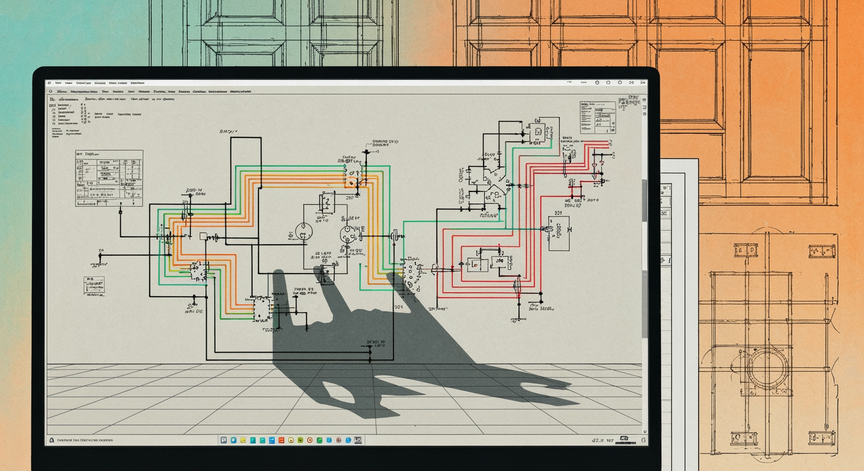The width and height of the screenshot is (864, 471).
Task: Click the grey picture icon ending the taskbar row
Action: coord(358,440)
